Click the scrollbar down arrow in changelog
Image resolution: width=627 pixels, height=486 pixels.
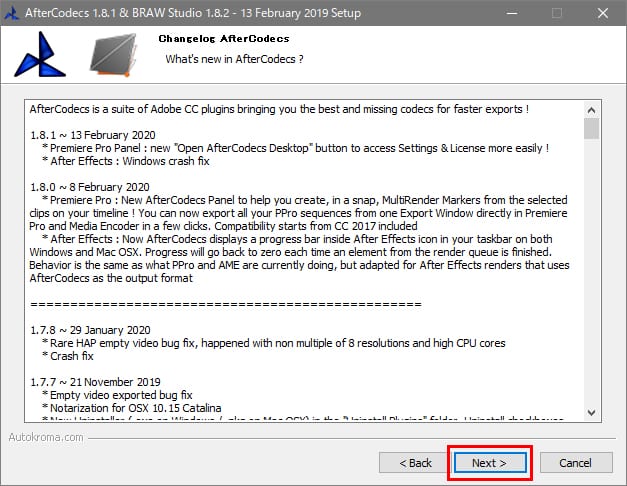pos(591,412)
